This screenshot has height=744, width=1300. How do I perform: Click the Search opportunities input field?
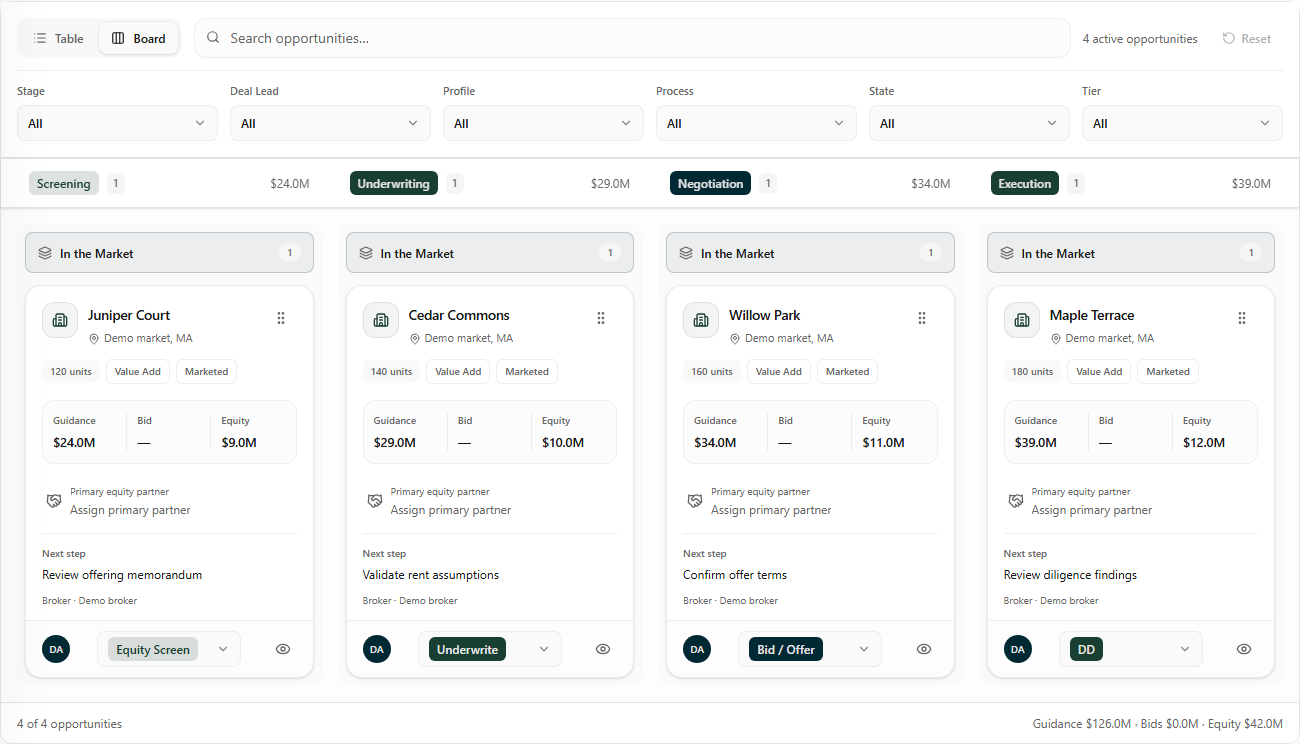(x=632, y=38)
